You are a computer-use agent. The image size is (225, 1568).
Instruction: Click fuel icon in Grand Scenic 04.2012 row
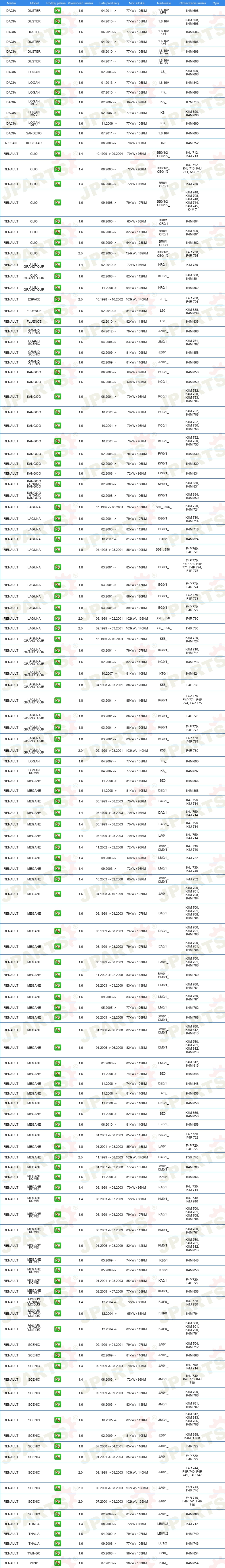pos(58,332)
